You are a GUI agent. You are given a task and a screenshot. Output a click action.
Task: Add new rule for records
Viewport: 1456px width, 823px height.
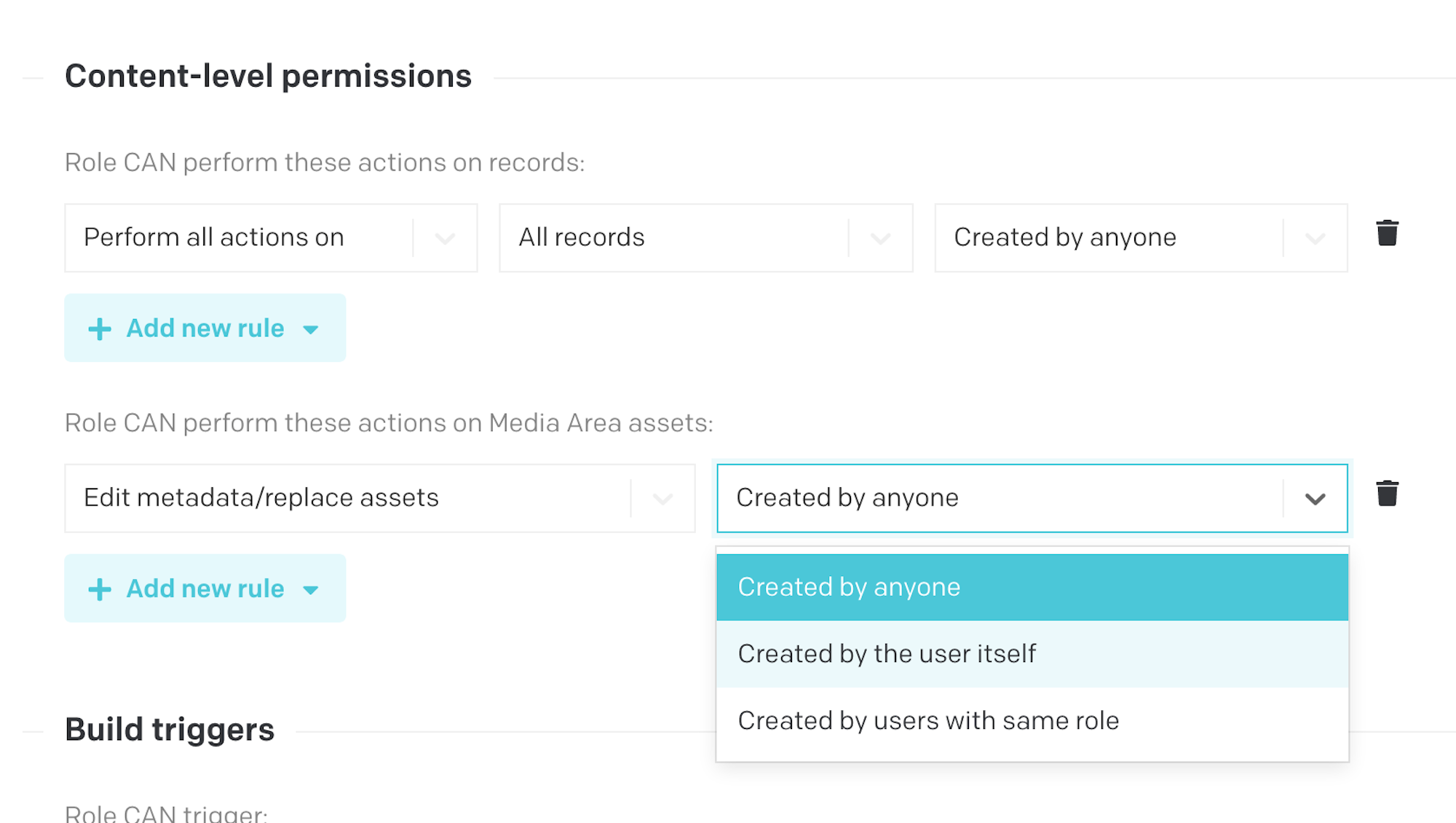205,328
